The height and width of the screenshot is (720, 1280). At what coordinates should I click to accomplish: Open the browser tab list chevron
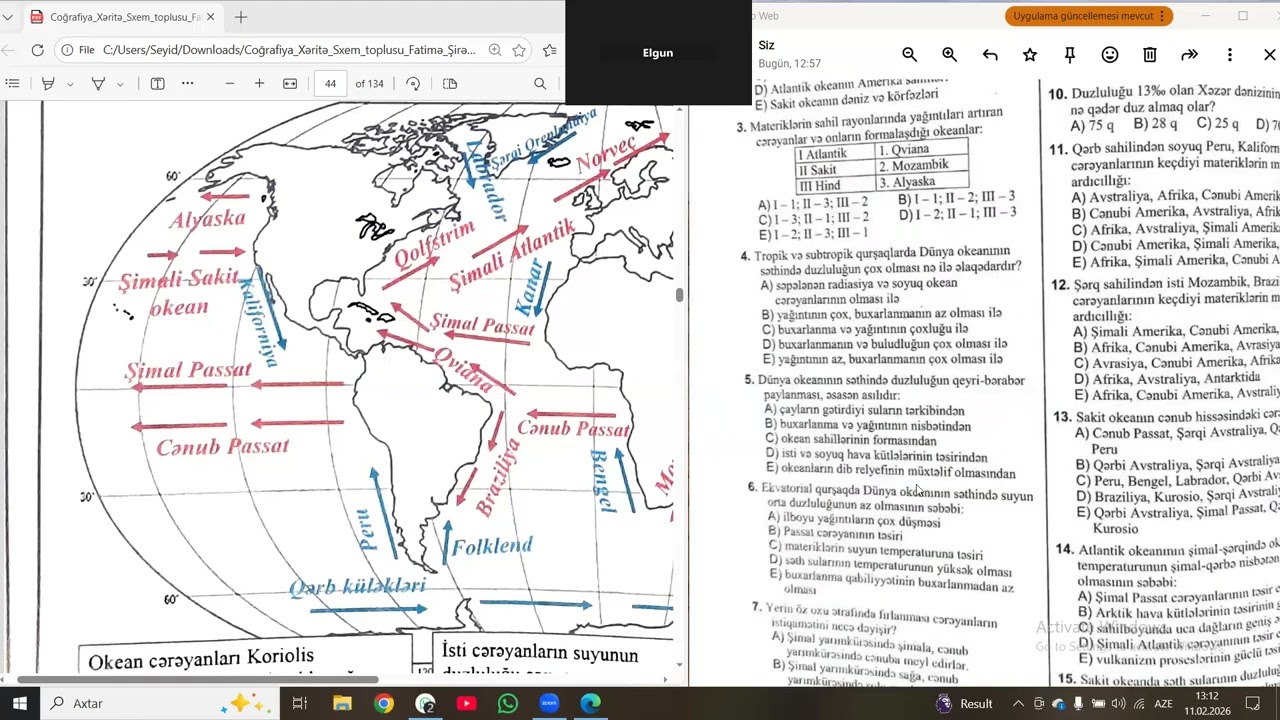pyautogui.click(x=7, y=17)
